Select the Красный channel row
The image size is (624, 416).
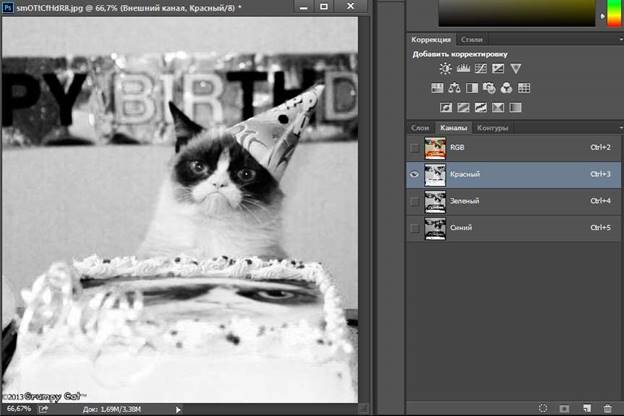point(513,174)
